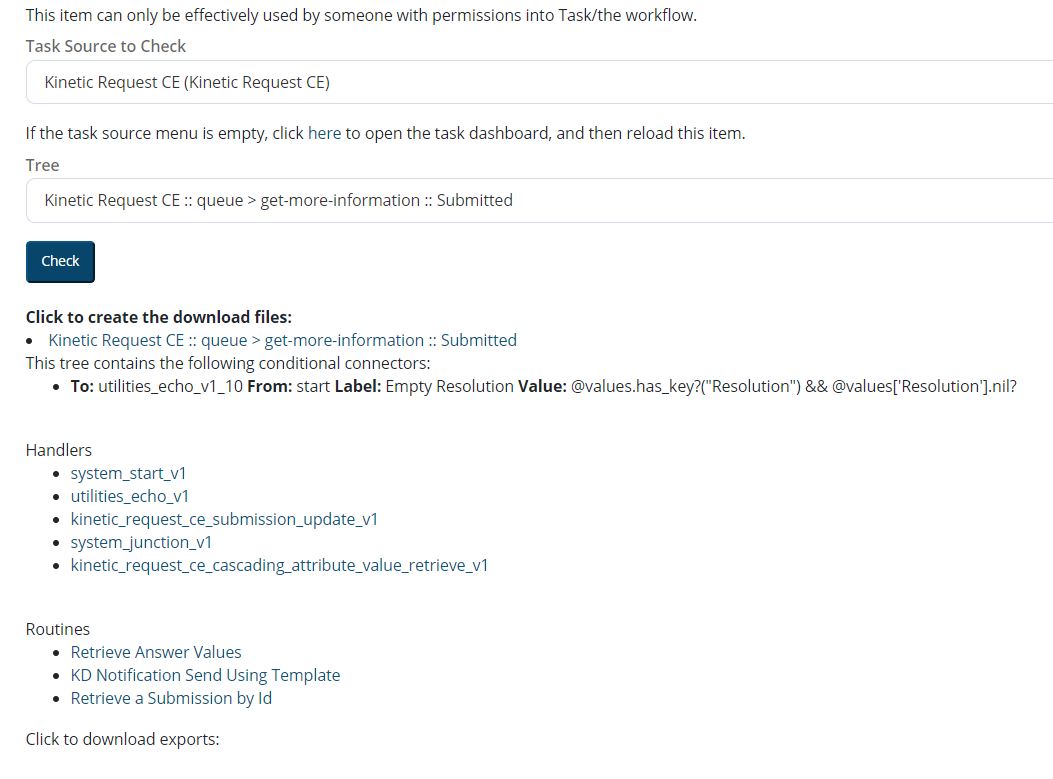Open the Tree selection dropdown
This screenshot has width=1053, height=779.
click(539, 200)
